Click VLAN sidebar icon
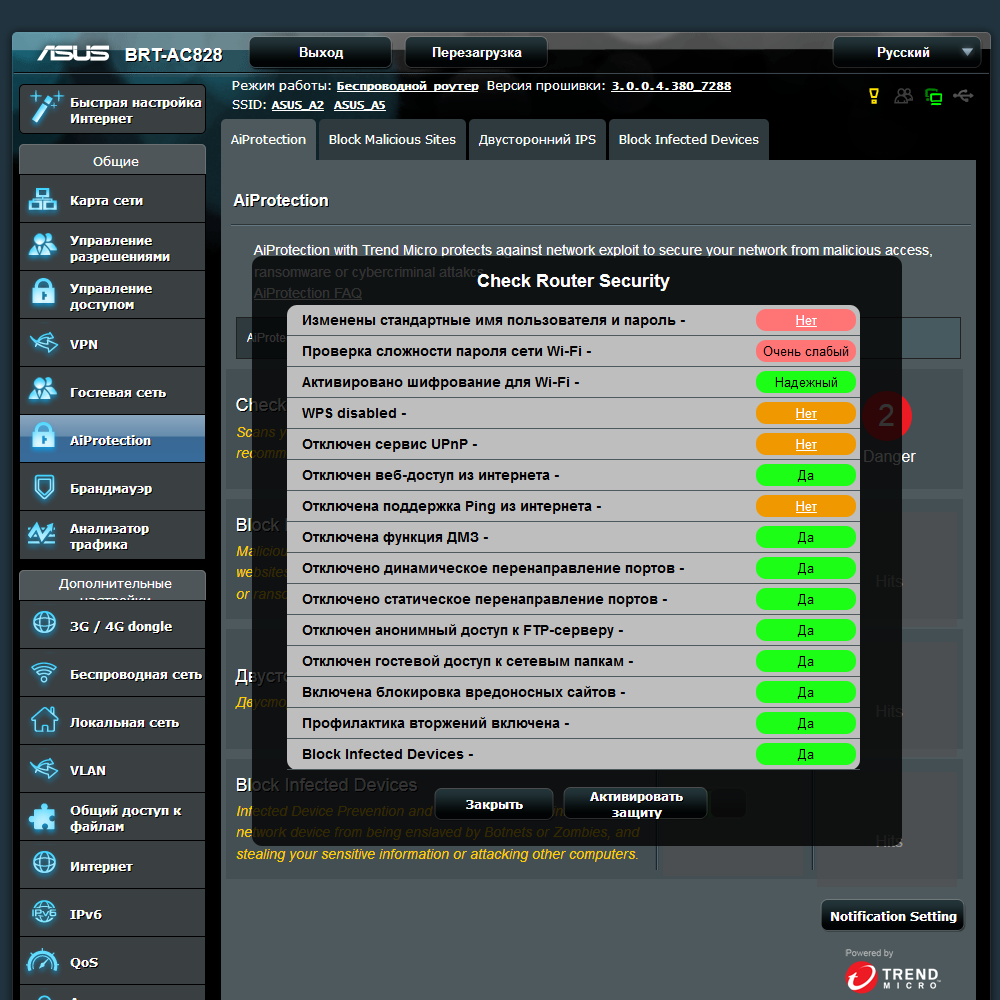The height and width of the screenshot is (1000, 1000). pos(43,768)
